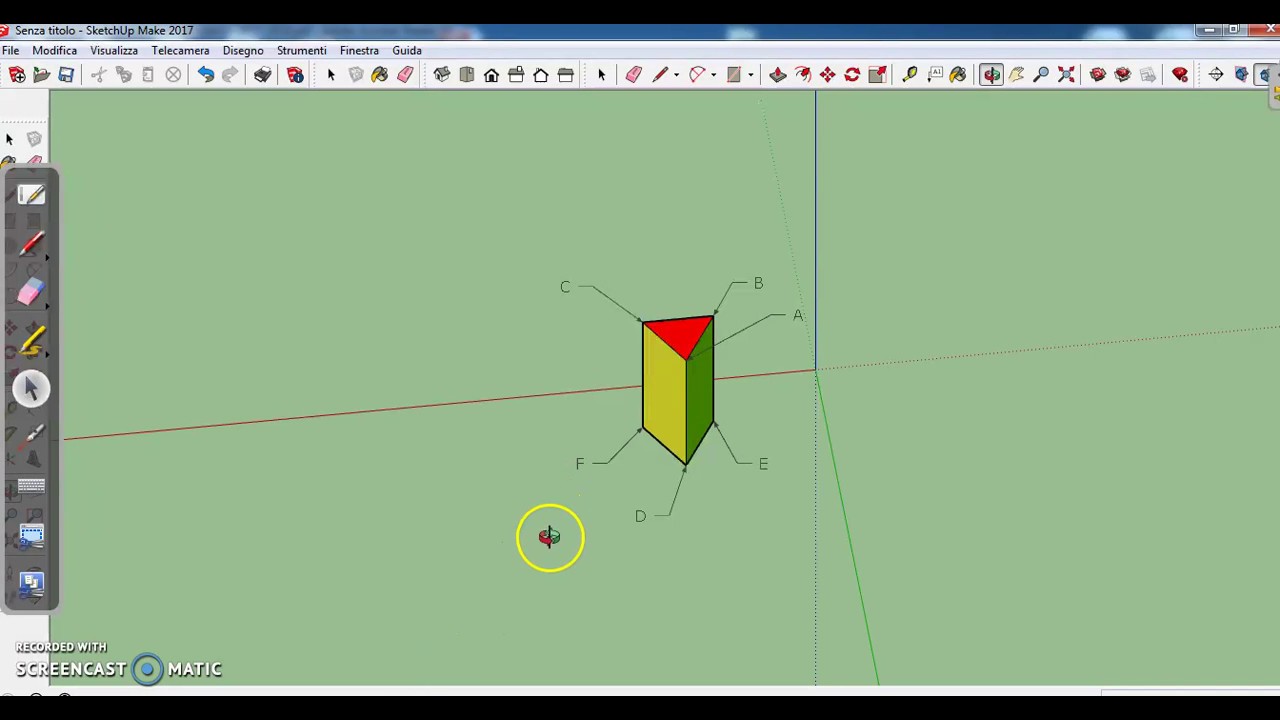Image resolution: width=1280 pixels, height=720 pixels.
Task: Choose the pink eraser in recorder overlay
Action: (31, 292)
